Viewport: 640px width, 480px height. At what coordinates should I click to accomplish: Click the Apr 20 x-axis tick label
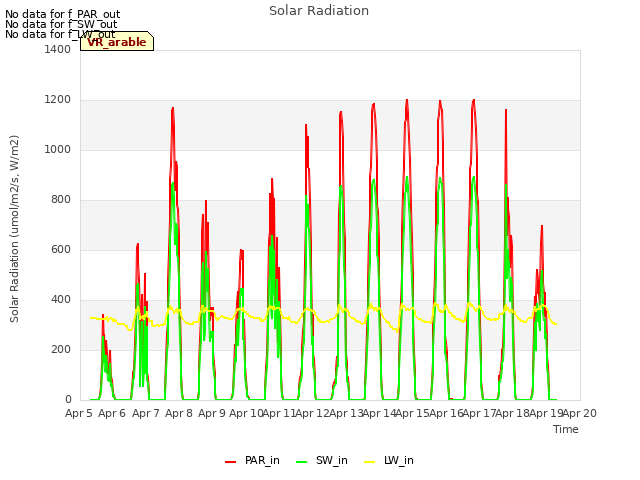coord(580,413)
